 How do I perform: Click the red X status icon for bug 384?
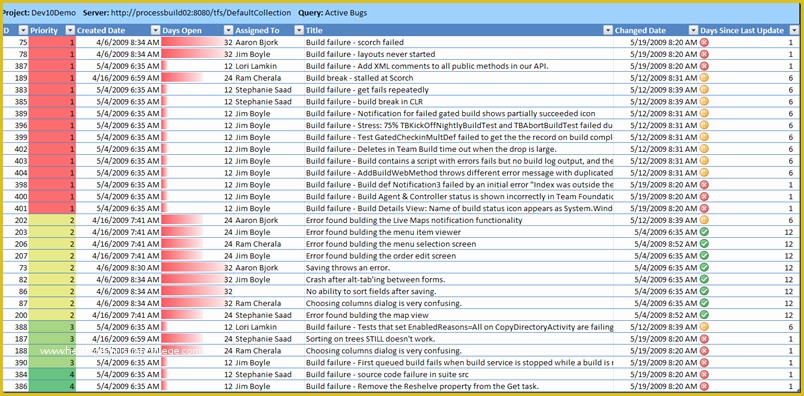point(705,374)
